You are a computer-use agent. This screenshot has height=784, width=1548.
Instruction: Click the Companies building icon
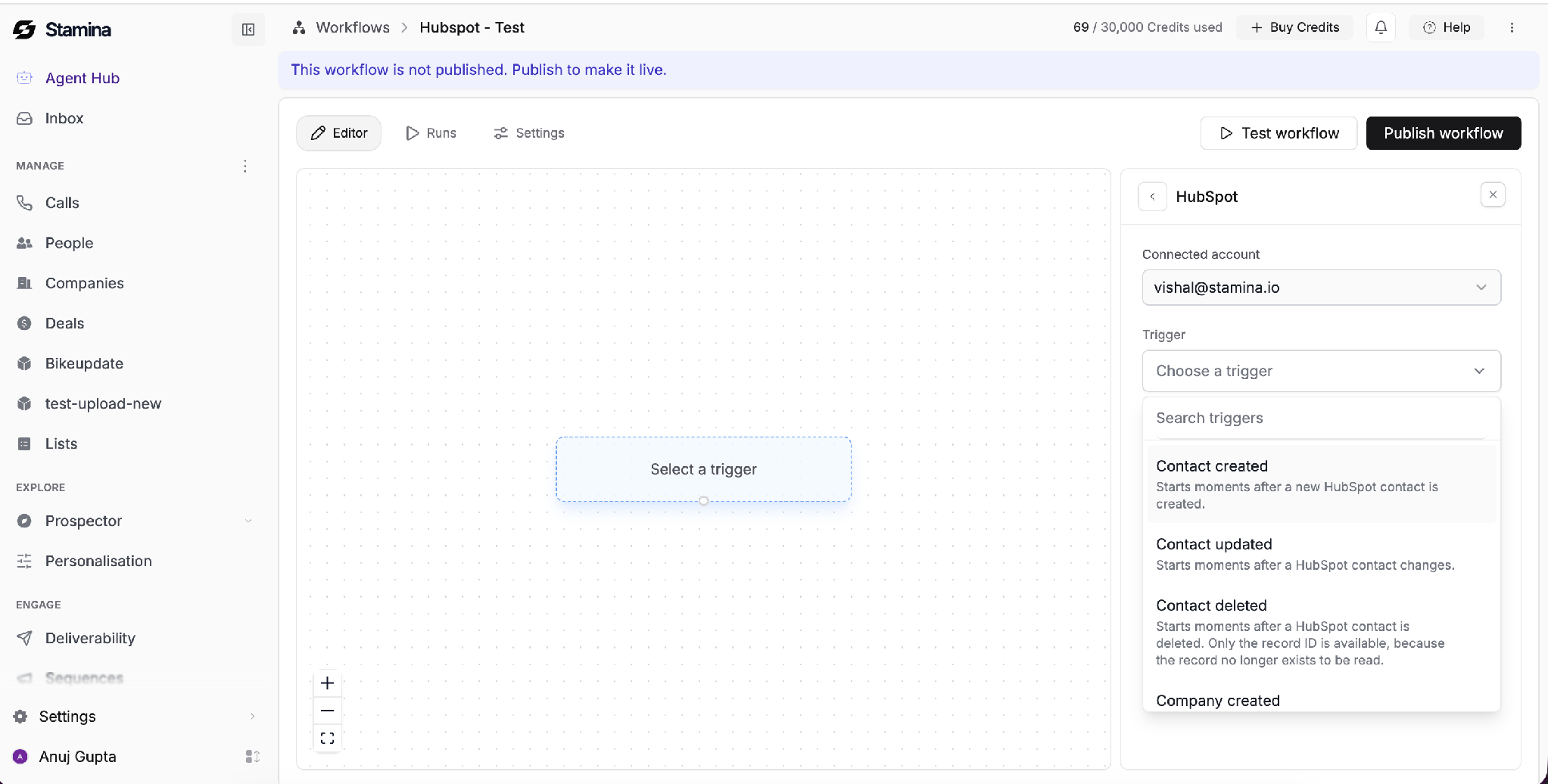24,283
